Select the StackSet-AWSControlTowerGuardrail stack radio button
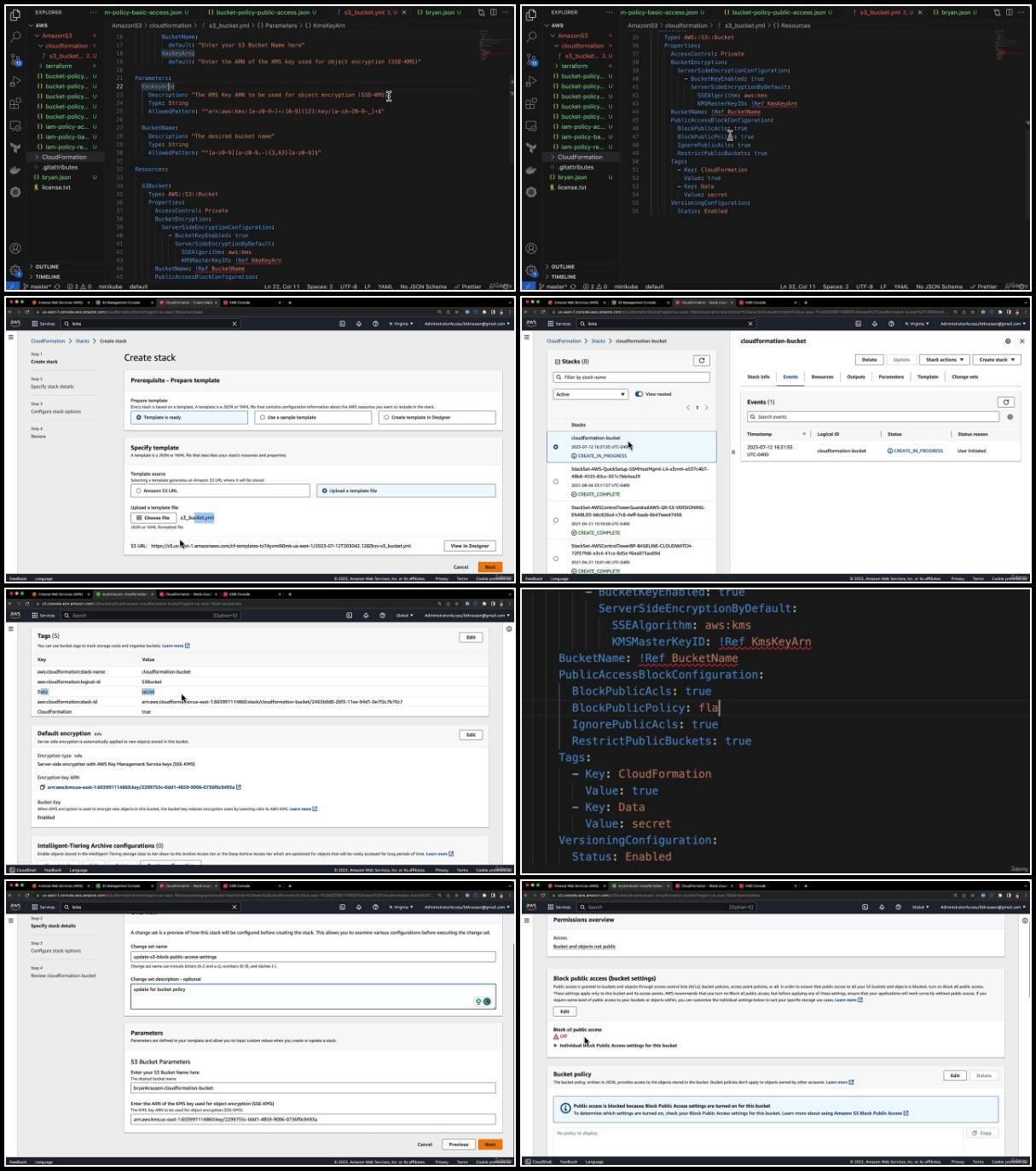The height and width of the screenshot is (1171, 1036). tap(556, 520)
